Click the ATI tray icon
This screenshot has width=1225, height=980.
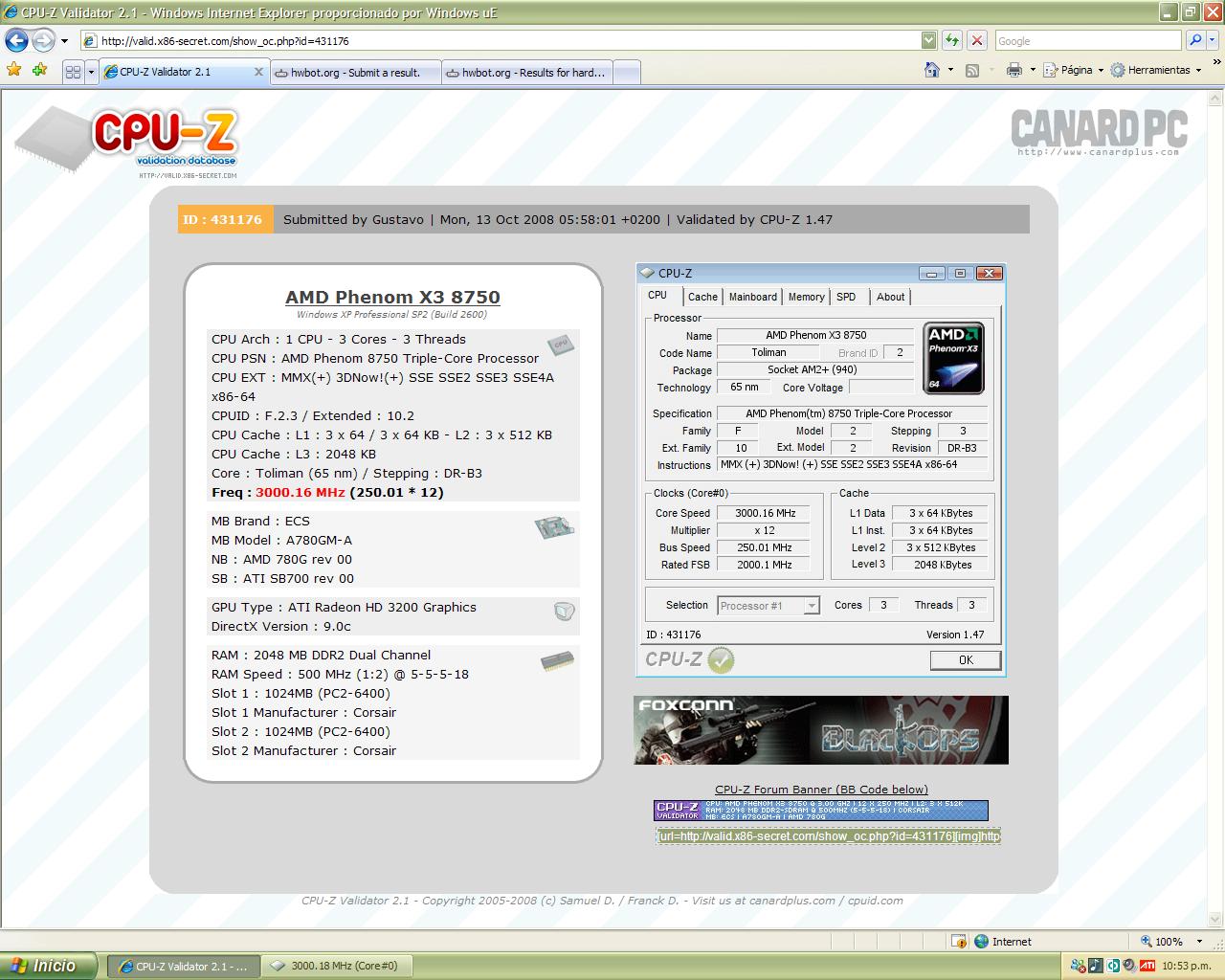[x=1147, y=966]
